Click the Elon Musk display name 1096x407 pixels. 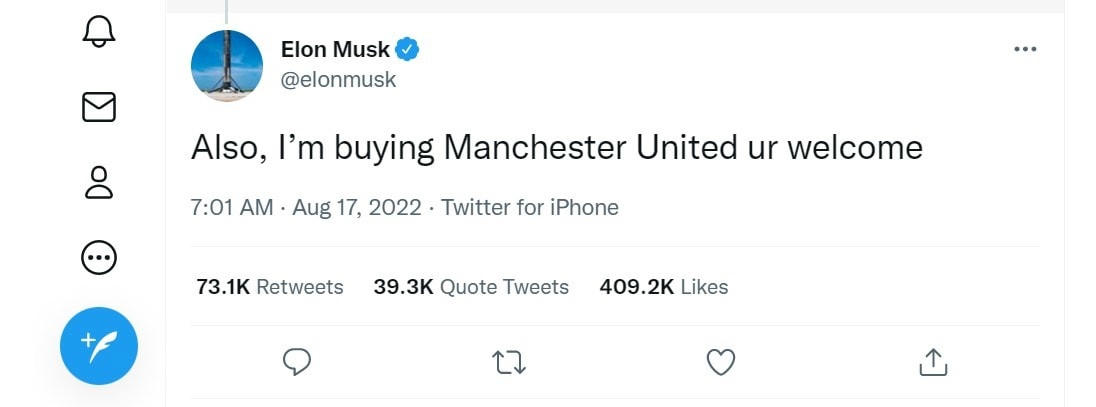pos(335,50)
